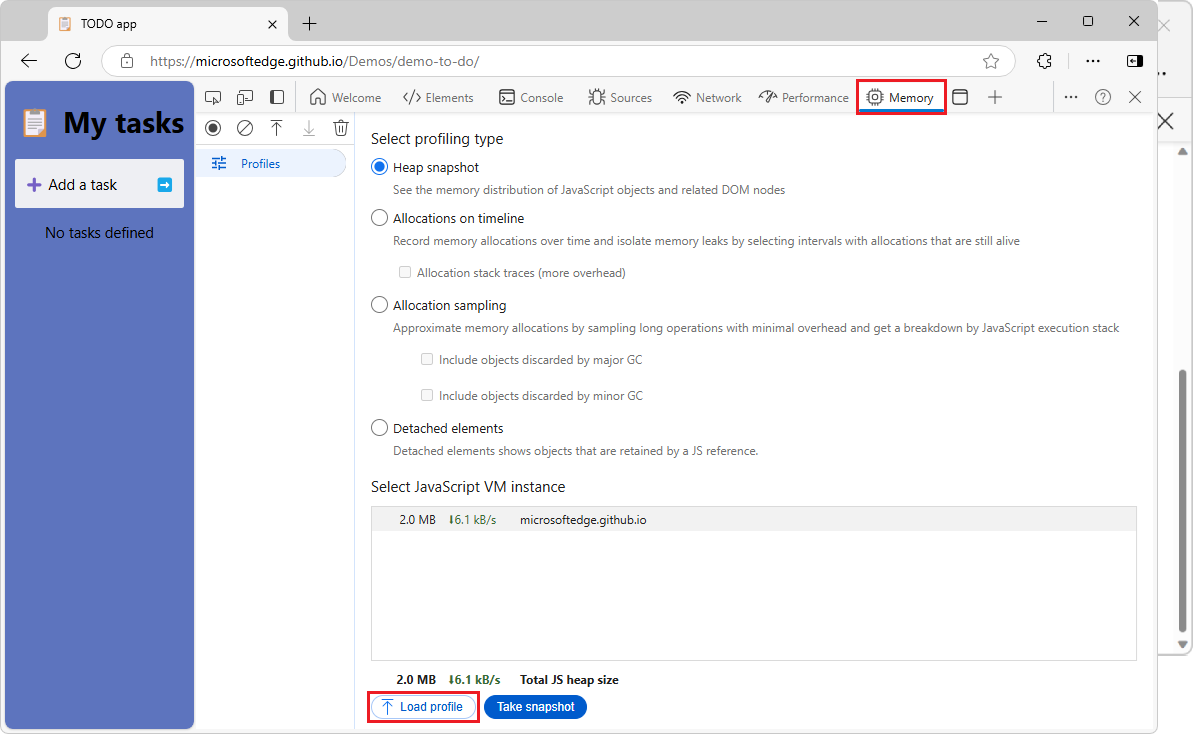Screen dimensions: 1194x734
Task: Clear all profiles with the block icon
Action: pyautogui.click(x=245, y=128)
